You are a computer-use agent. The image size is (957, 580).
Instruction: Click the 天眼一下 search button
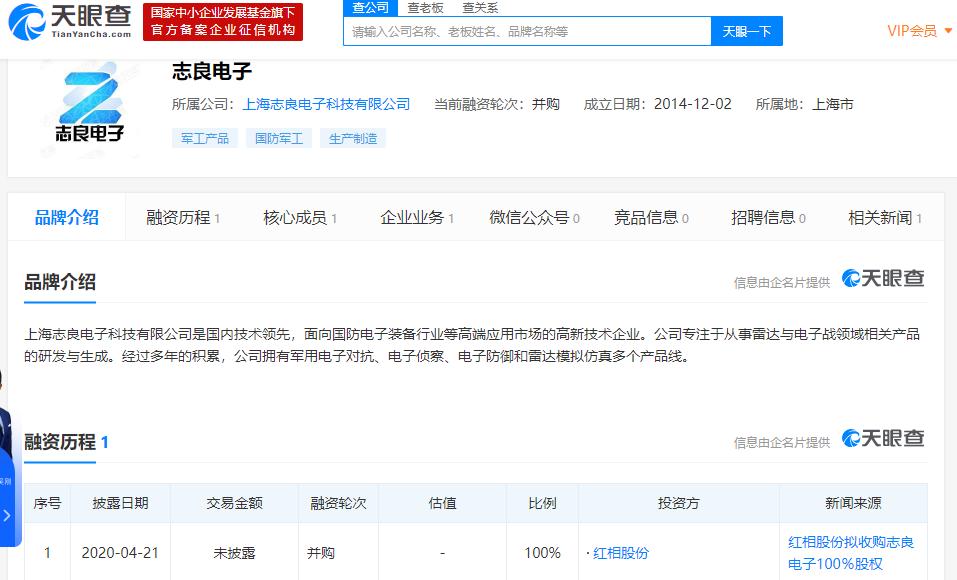click(746, 31)
